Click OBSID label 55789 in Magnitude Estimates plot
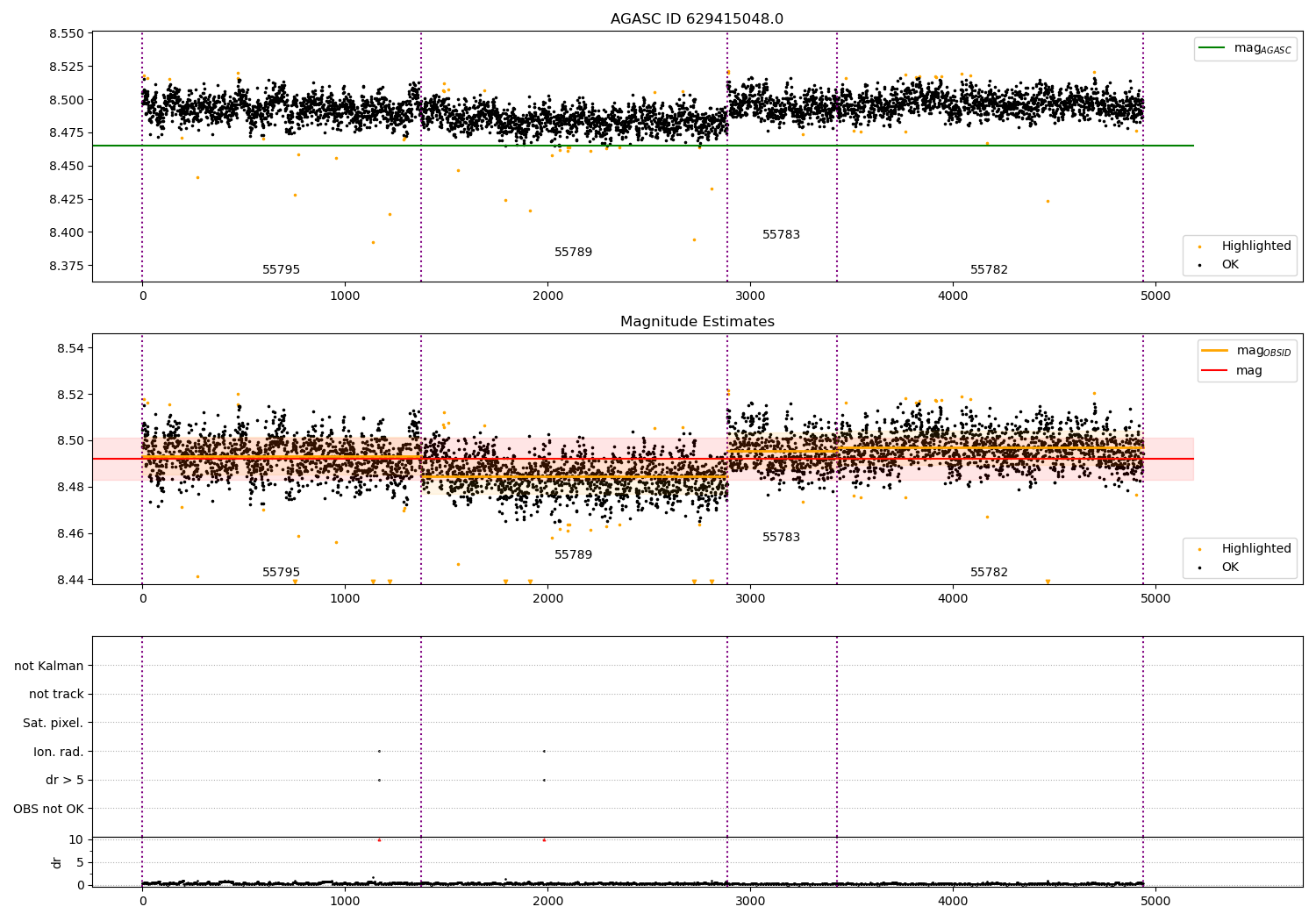1316x921 pixels. 573,555
